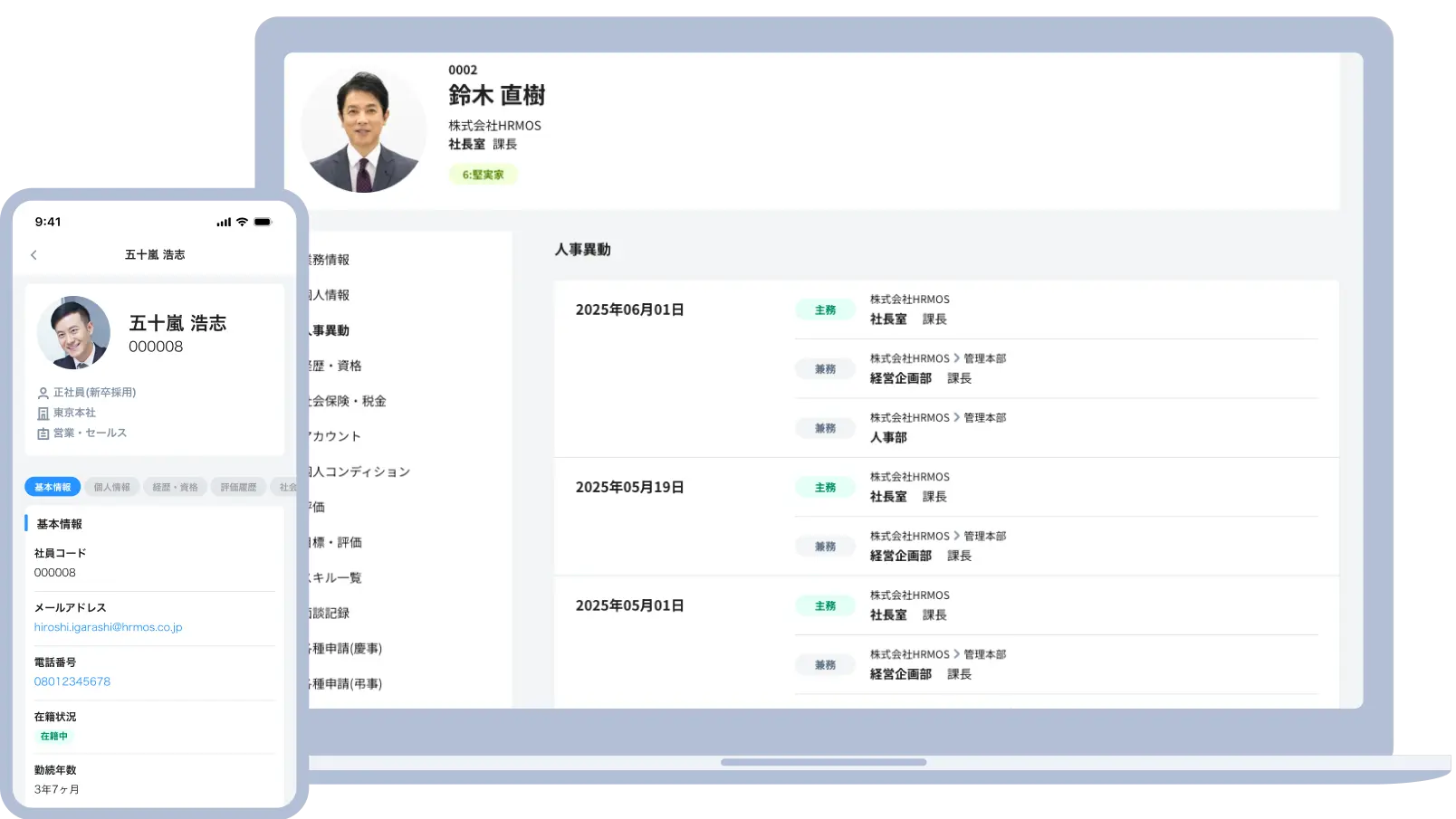Viewport: 1456px width, 819px height.
Task: Expand the 管理本部 chevron in the 2025年05月19日 entry
Action: pyautogui.click(x=958, y=536)
